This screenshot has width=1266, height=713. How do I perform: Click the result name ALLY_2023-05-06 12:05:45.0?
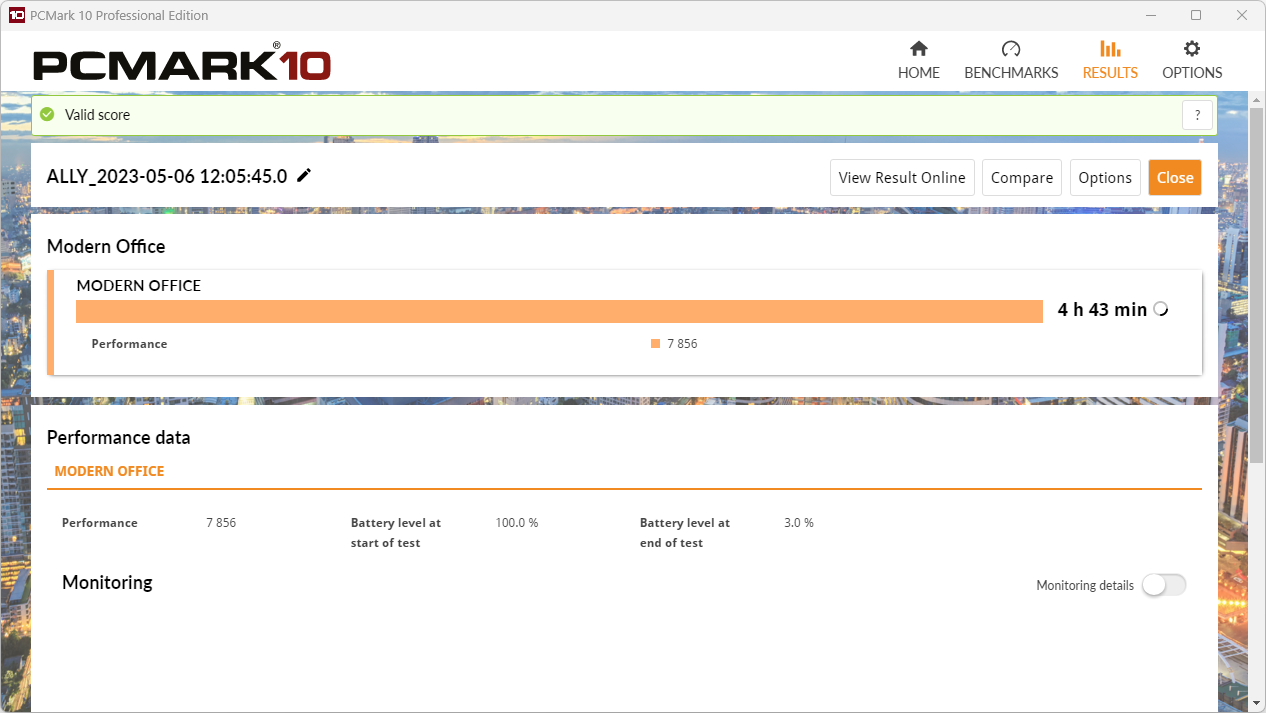pos(167,176)
